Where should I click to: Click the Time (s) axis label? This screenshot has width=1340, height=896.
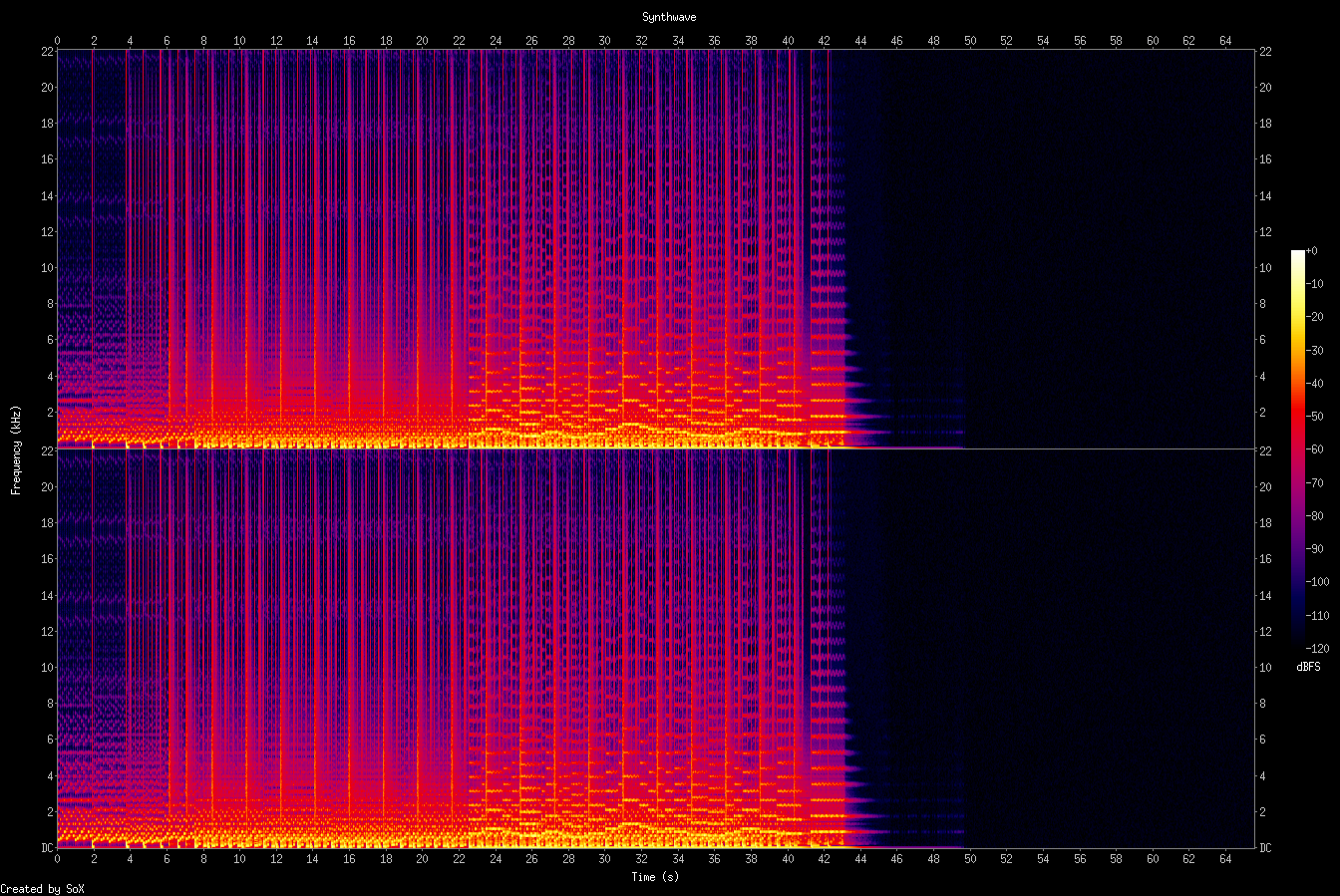pos(656,877)
